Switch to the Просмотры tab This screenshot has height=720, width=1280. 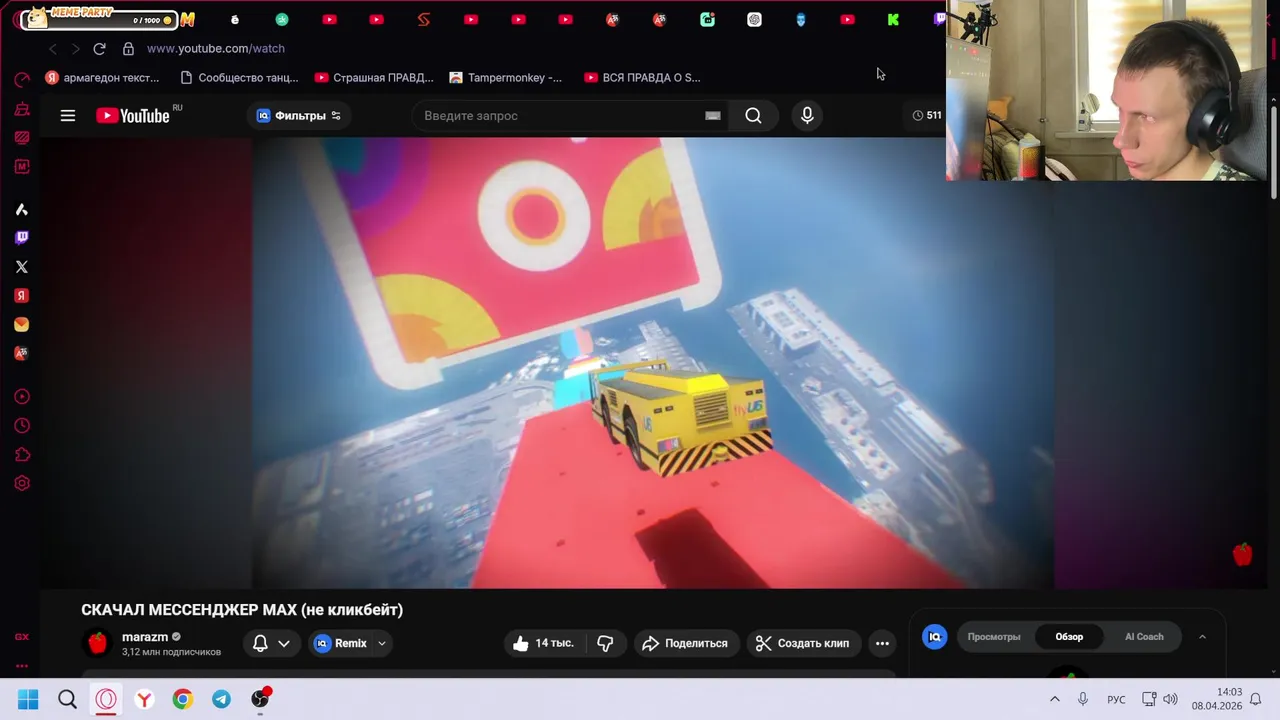tap(994, 637)
